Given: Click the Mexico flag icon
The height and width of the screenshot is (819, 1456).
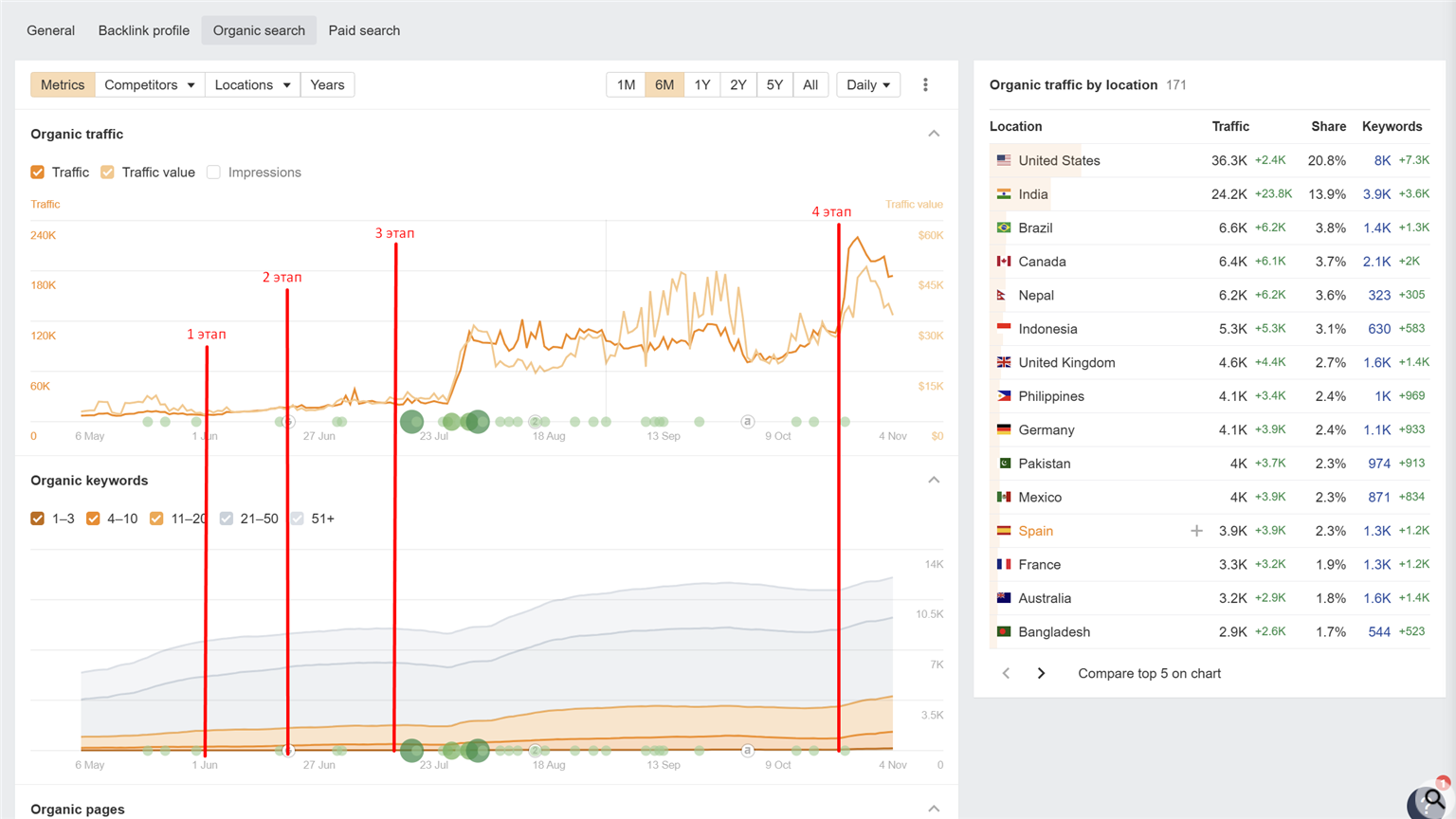Looking at the screenshot, I should (x=1004, y=498).
